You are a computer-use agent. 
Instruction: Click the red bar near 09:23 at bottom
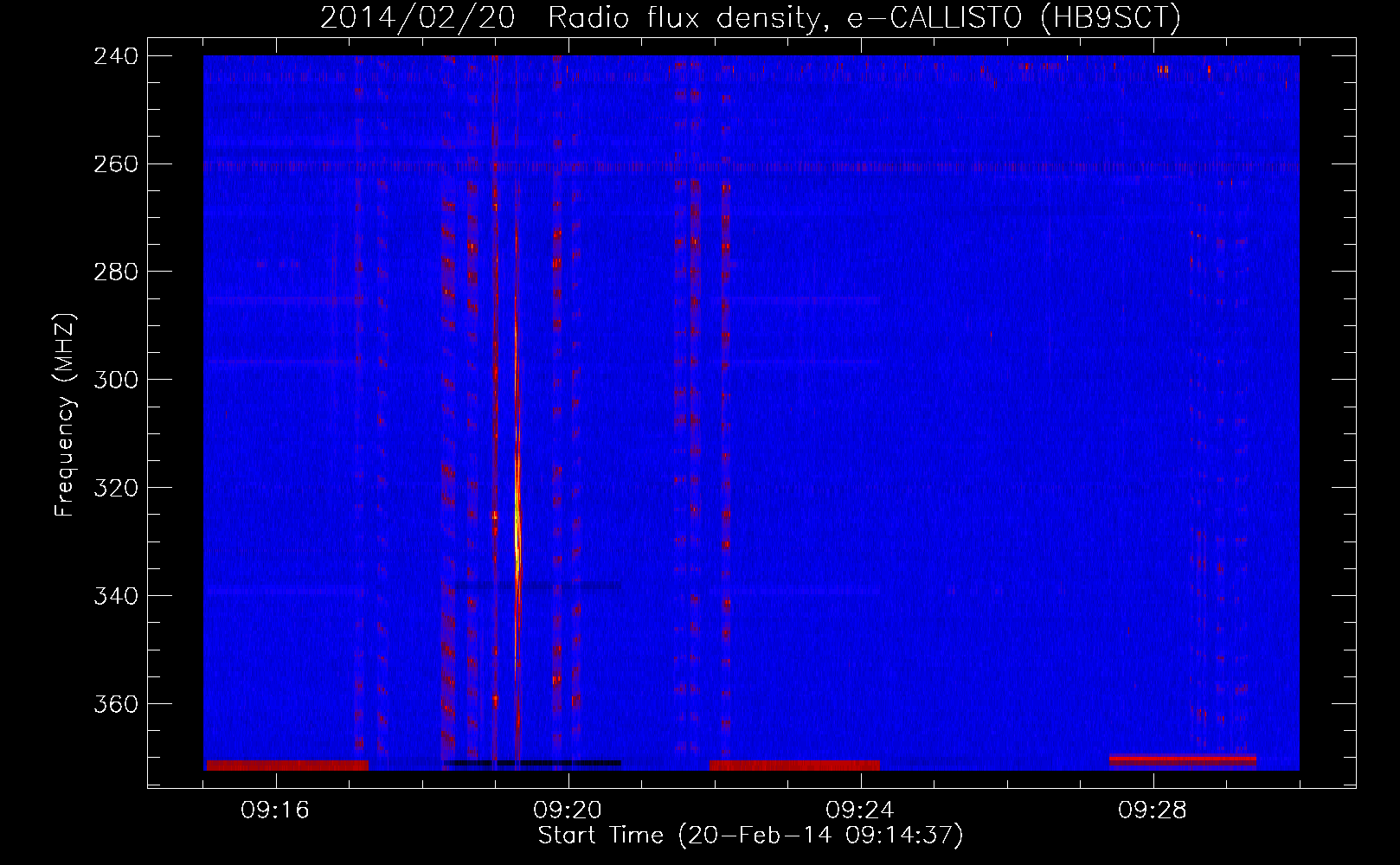[794, 766]
